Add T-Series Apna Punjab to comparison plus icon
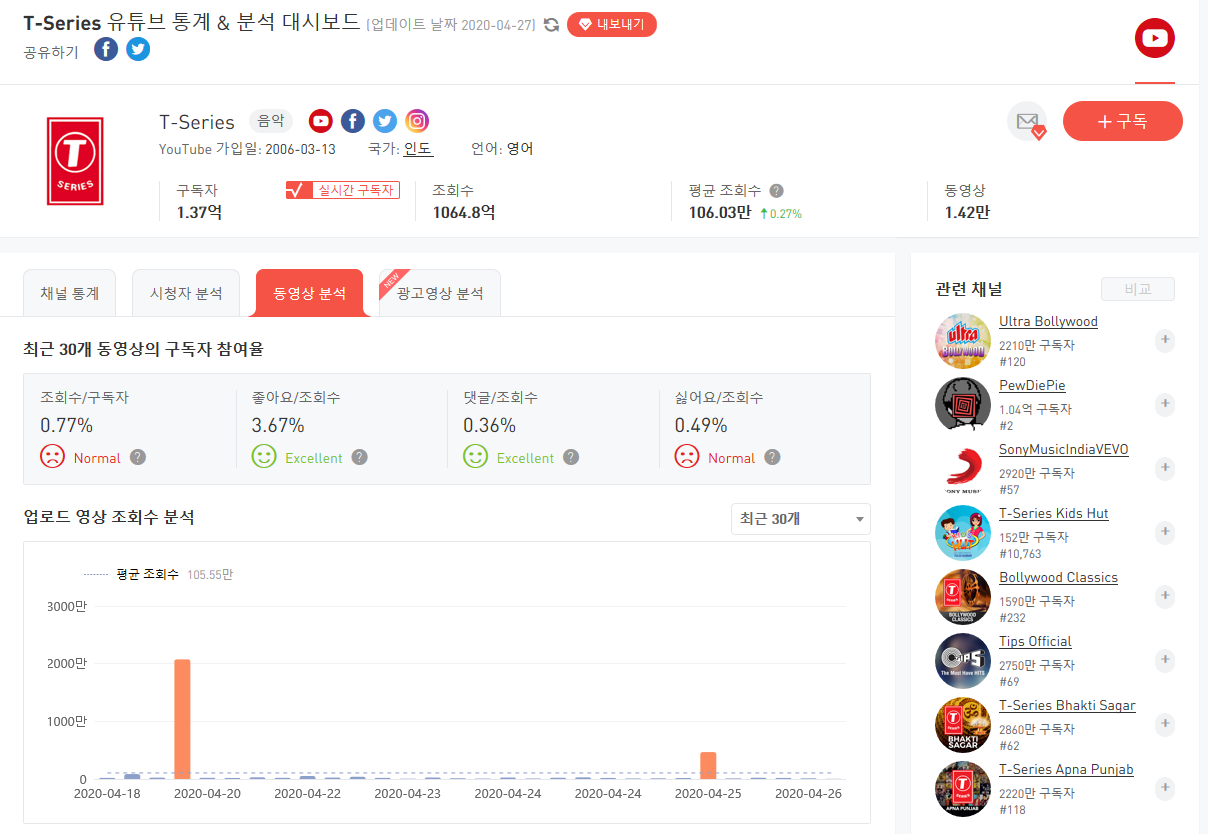The image size is (1208, 834). [x=1164, y=788]
